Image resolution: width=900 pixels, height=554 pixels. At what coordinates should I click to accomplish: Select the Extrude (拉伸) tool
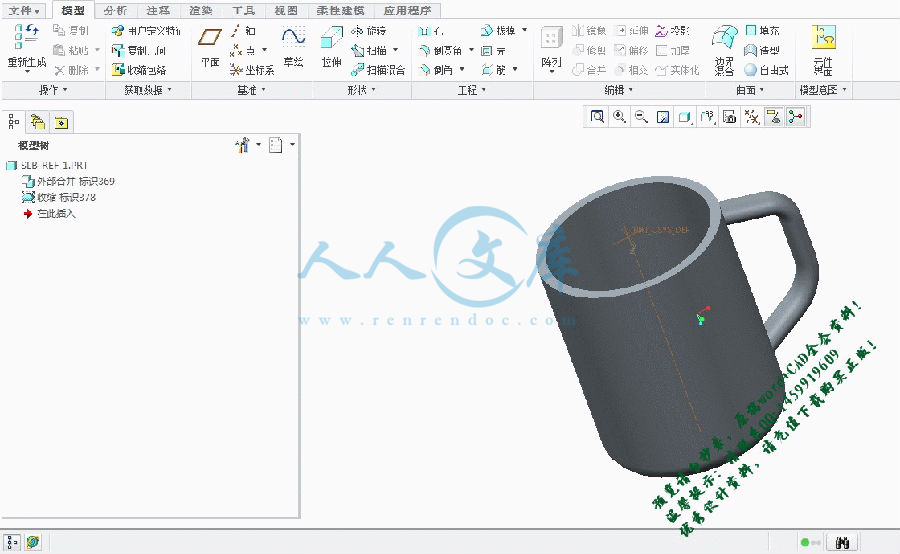[331, 48]
